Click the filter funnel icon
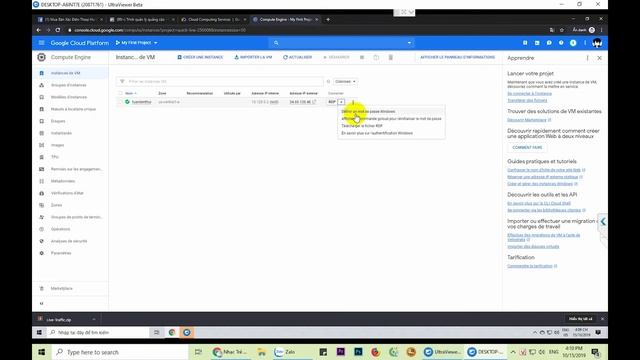This screenshot has width=640, height=360. point(122,82)
